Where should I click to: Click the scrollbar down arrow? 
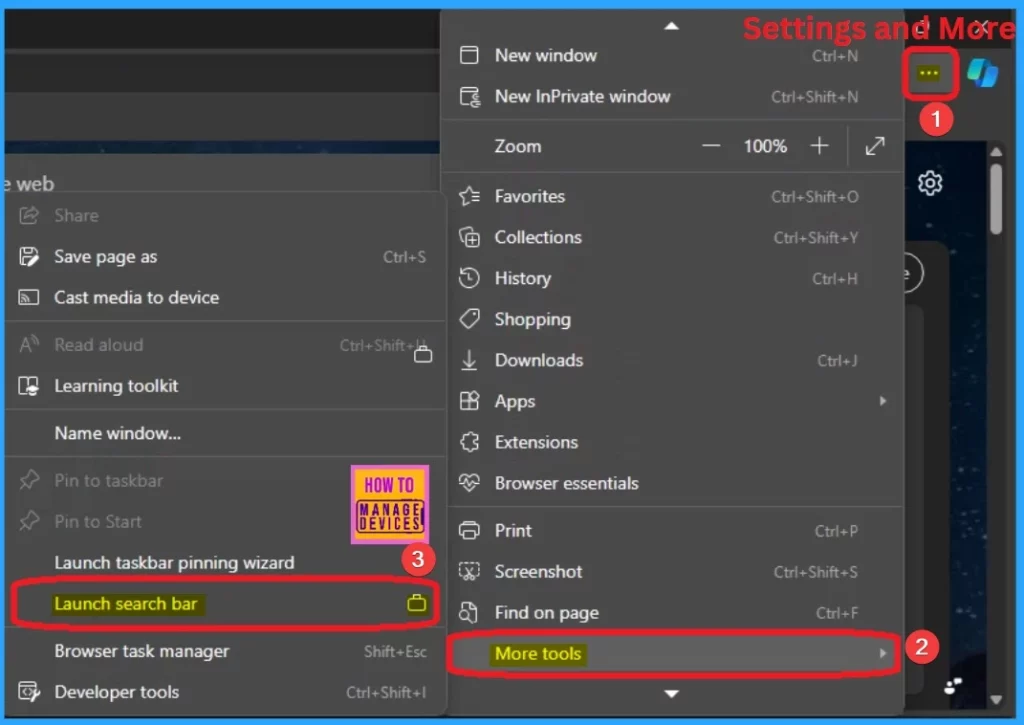coord(995,700)
